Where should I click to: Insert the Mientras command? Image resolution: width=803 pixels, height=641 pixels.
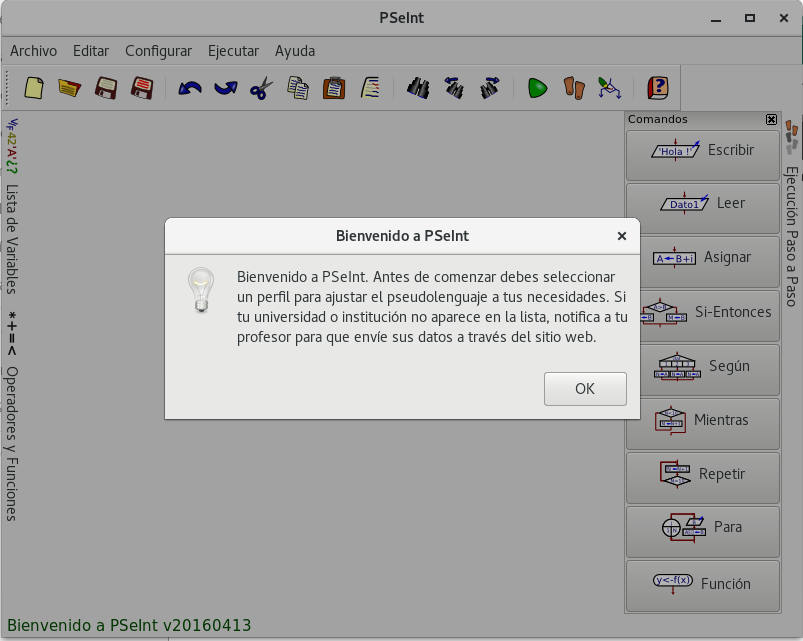point(703,424)
